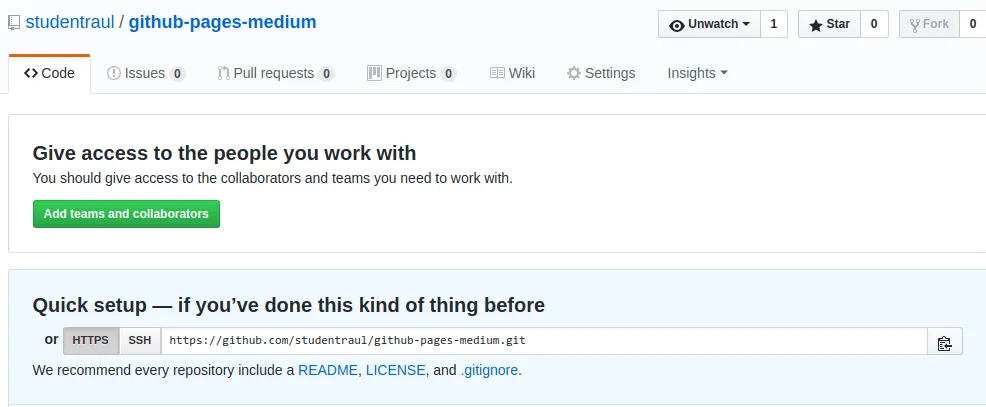Open the Wiki tab

coord(512,74)
